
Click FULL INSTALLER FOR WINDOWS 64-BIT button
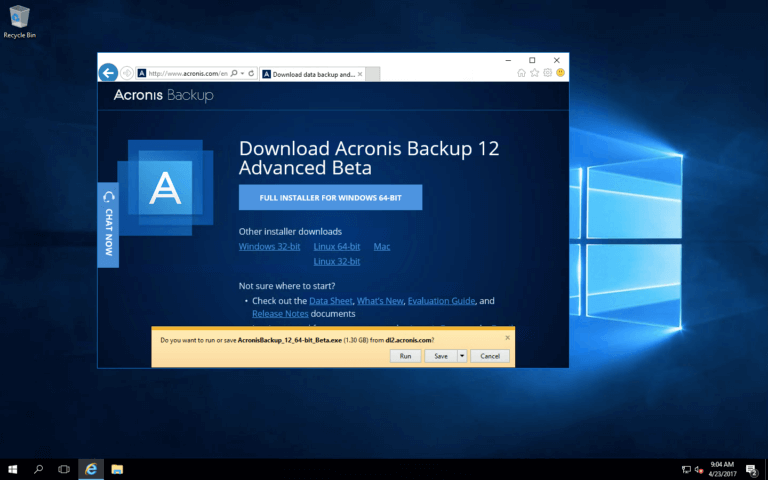[x=331, y=197]
